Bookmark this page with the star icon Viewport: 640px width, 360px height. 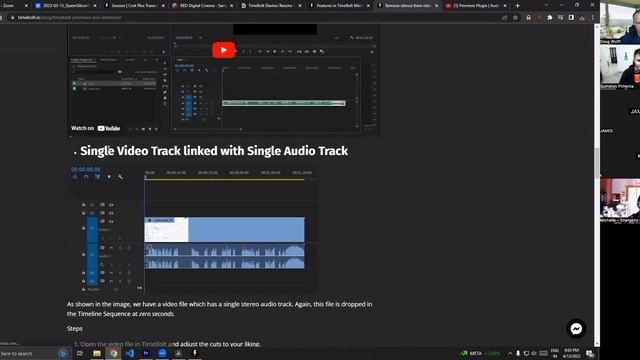point(516,18)
